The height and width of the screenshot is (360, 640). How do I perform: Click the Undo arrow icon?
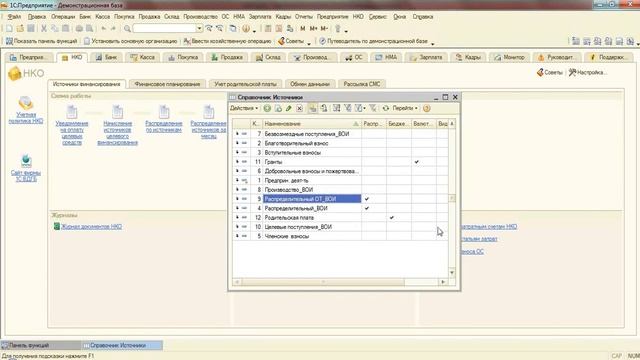click(104, 29)
